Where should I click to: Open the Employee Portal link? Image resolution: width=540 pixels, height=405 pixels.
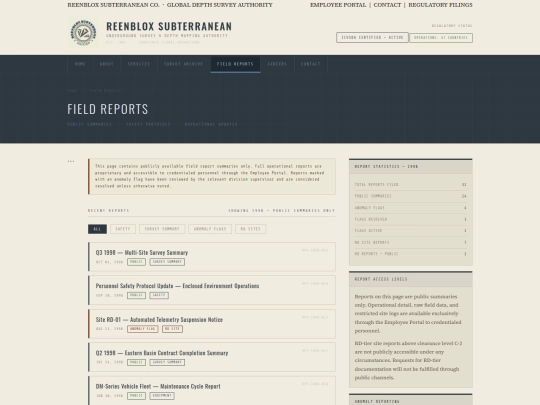click(x=338, y=5)
